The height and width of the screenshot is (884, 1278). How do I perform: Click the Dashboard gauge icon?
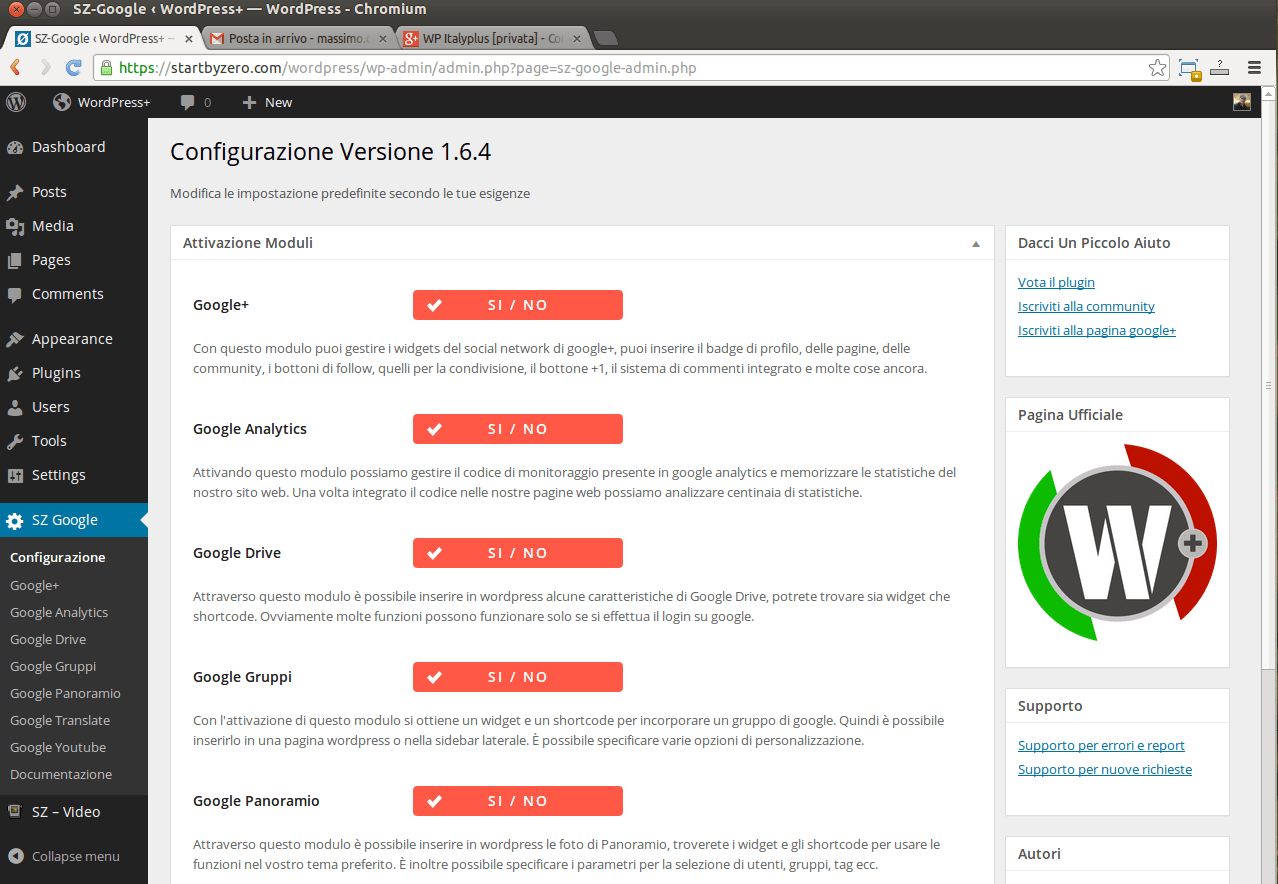15,147
